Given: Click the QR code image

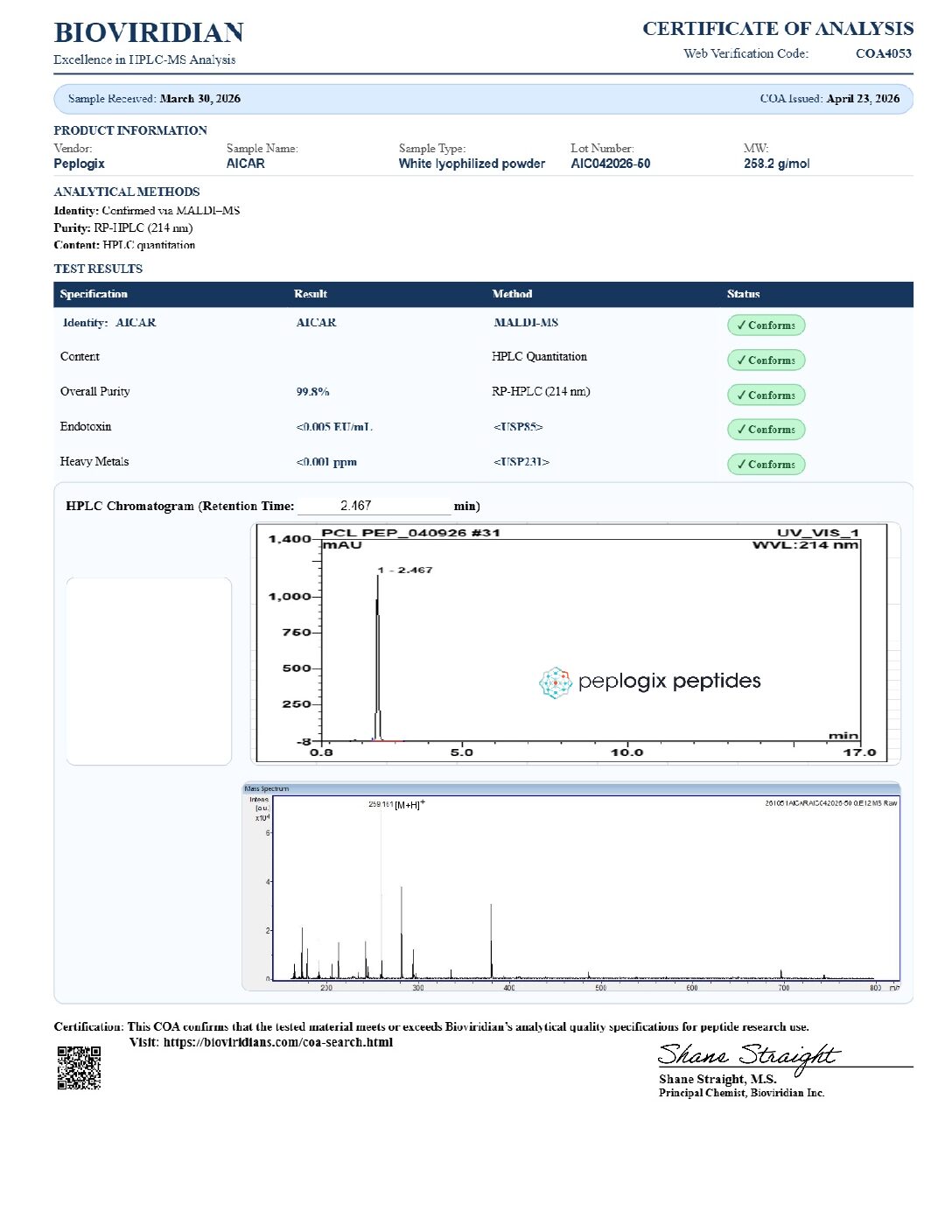Looking at the screenshot, I should pyautogui.click(x=79, y=1067).
